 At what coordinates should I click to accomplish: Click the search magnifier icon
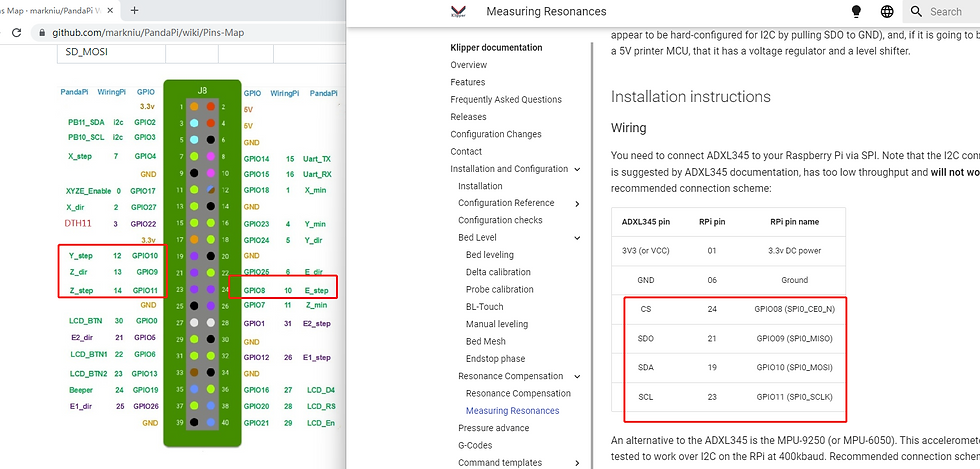tap(916, 12)
